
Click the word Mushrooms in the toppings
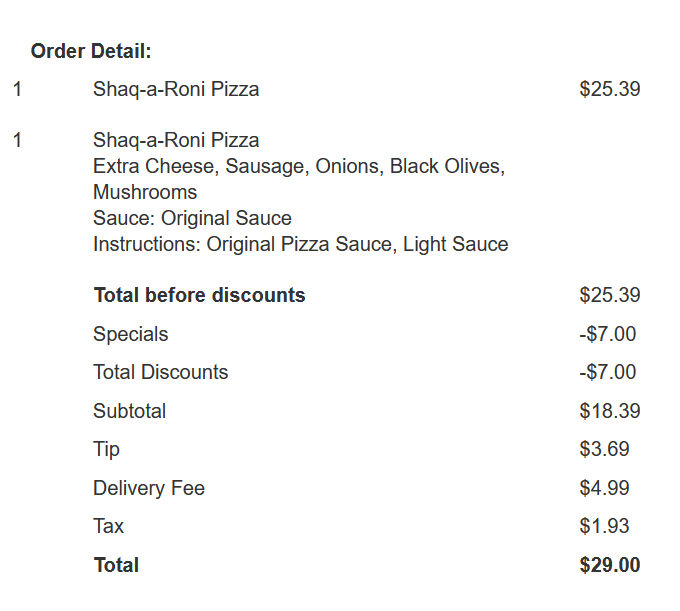coord(145,192)
